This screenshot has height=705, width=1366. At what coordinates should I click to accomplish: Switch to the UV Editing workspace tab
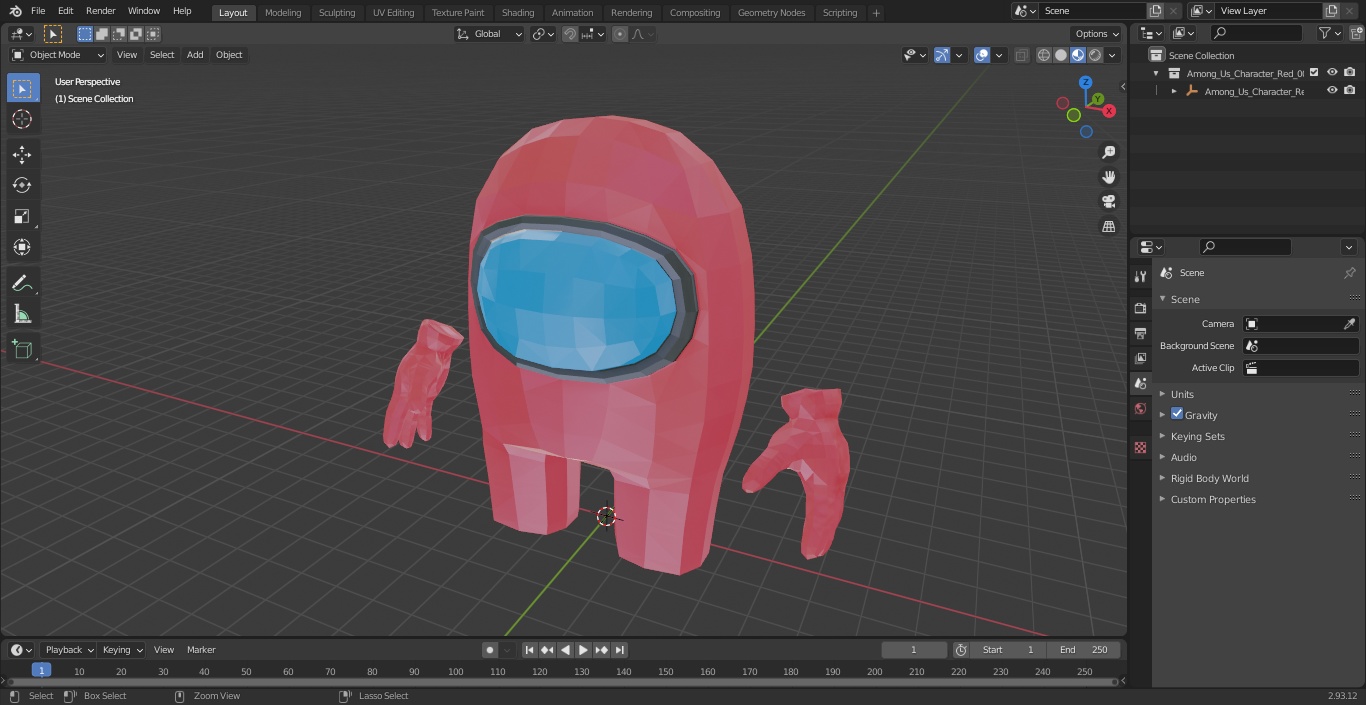click(x=393, y=12)
